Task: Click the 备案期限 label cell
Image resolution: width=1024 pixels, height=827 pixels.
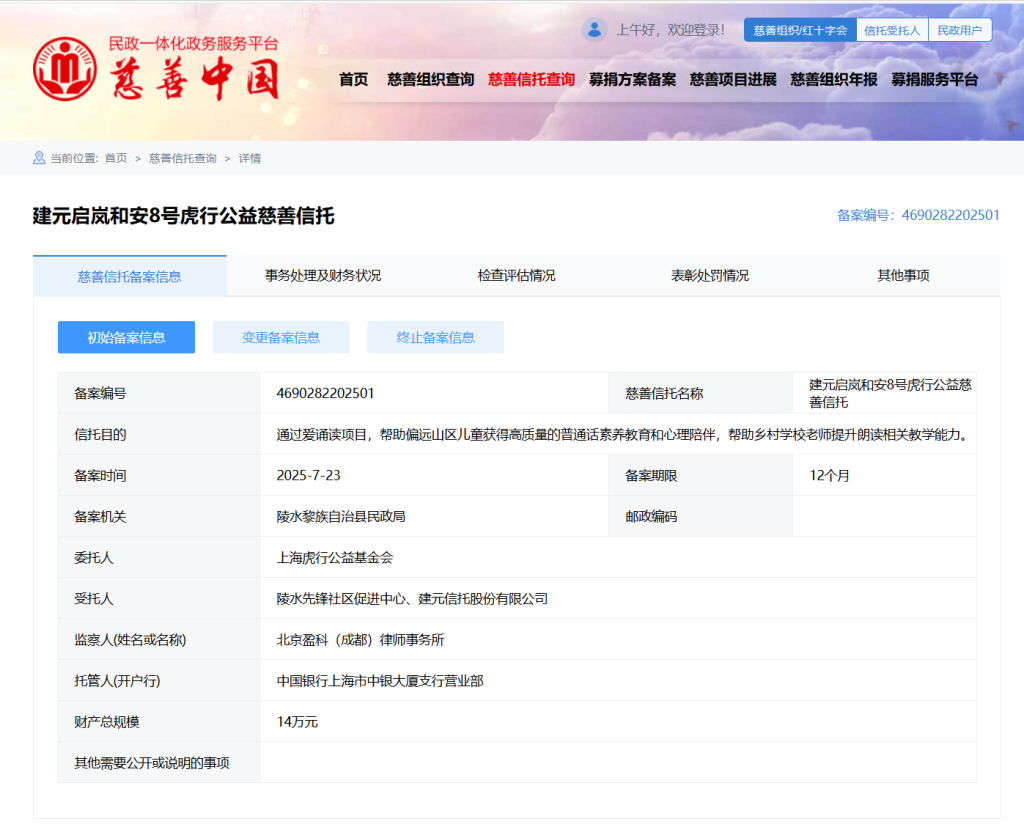Action: click(x=651, y=476)
